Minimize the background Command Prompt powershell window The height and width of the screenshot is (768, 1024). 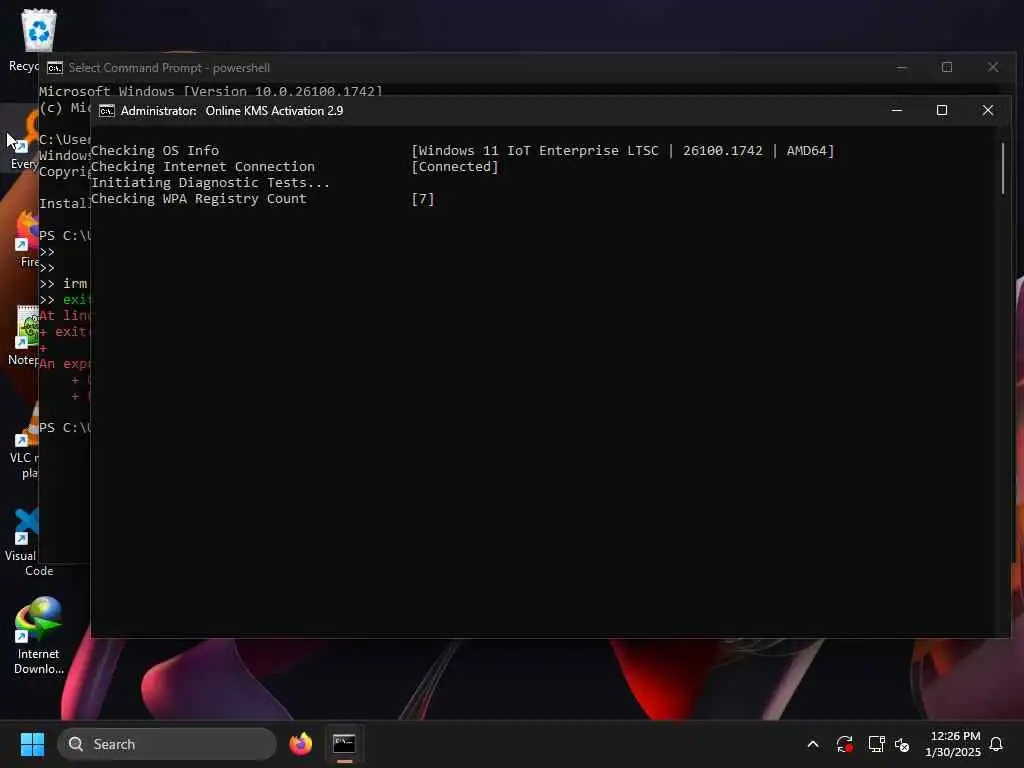pyautogui.click(x=902, y=67)
